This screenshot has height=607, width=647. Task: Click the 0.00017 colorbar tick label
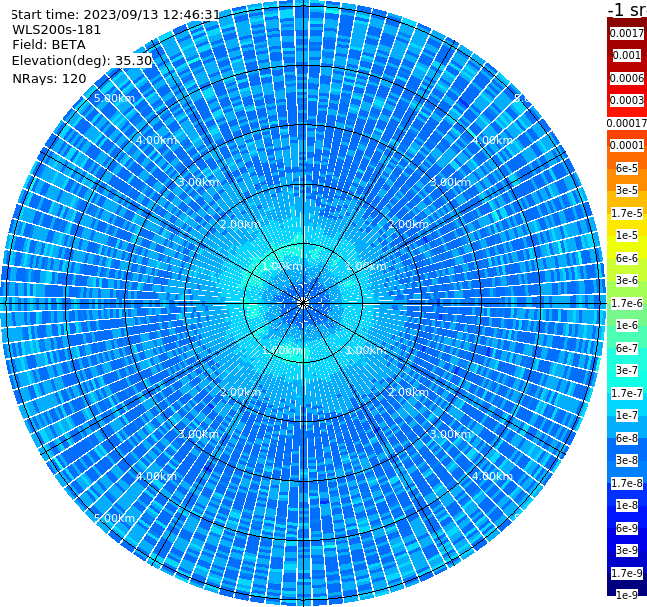pos(627,123)
